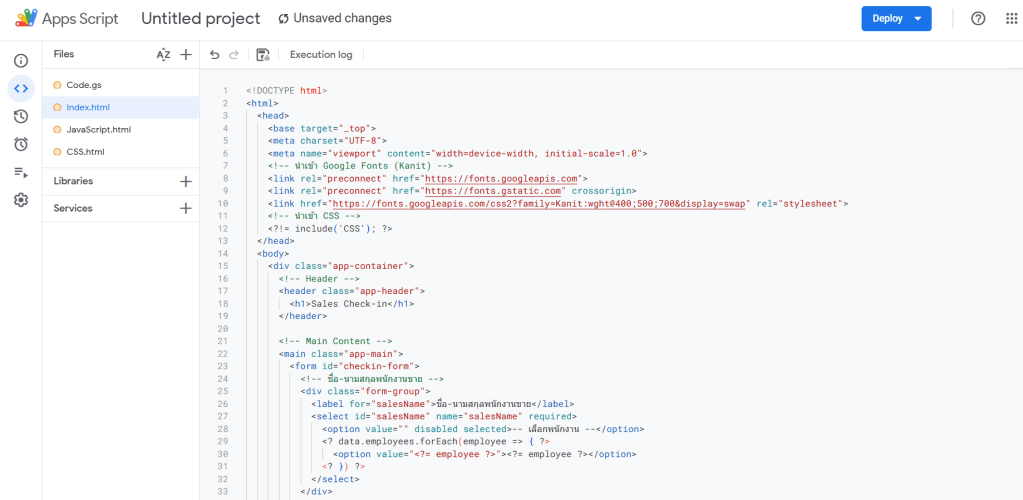
Task: Open the Deploy dropdown button
Action: 896,19
